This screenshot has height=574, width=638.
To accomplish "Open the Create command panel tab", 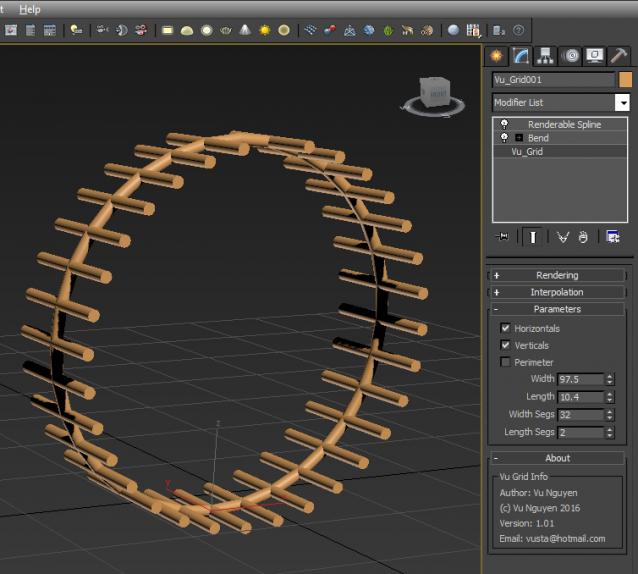I will coord(497,56).
